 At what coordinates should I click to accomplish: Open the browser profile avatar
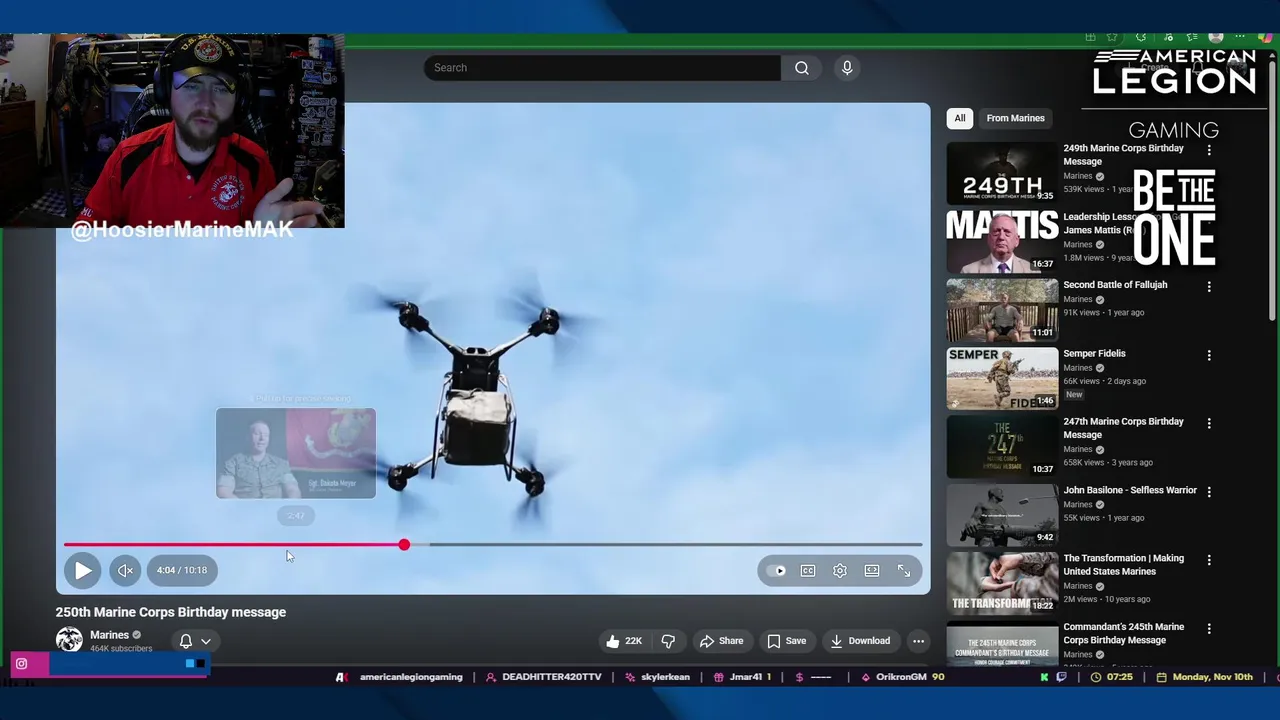click(1216, 38)
